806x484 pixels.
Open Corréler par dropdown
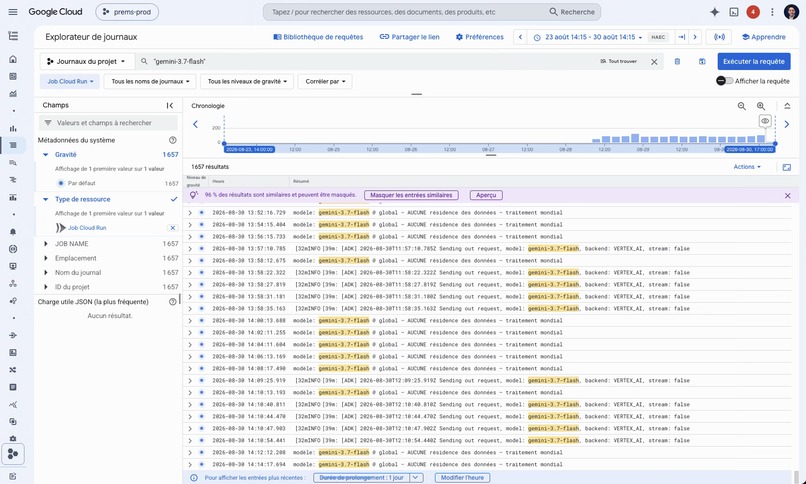click(x=325, y=81)
